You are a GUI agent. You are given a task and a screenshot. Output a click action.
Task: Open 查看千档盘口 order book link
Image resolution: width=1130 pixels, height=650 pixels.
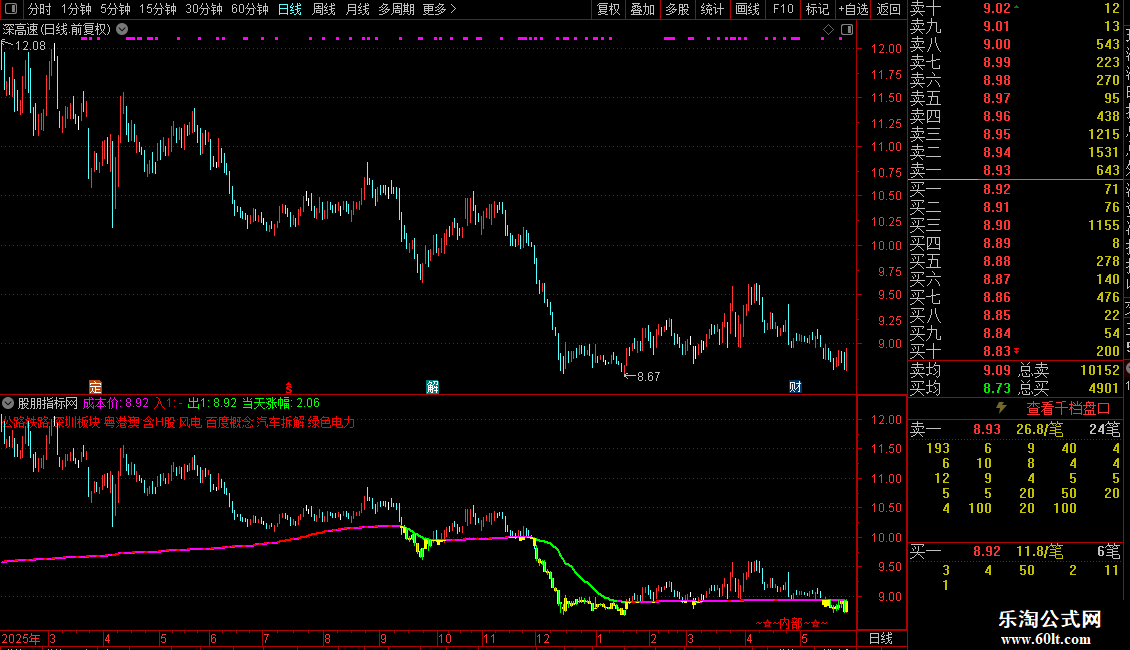click(1068, 409)
